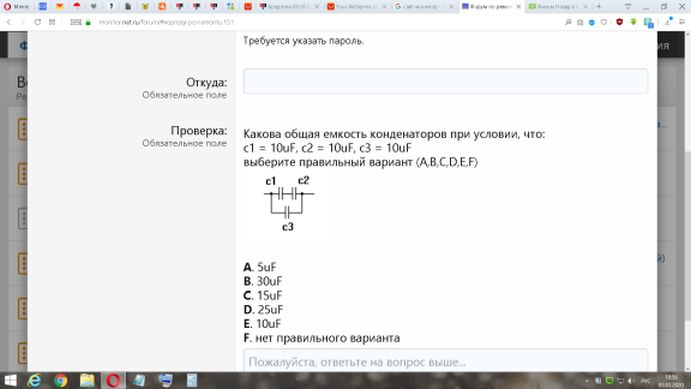The image size is (691, 389).
Task: Open the browser downloads icon
Action: click(x=668, y=22)
